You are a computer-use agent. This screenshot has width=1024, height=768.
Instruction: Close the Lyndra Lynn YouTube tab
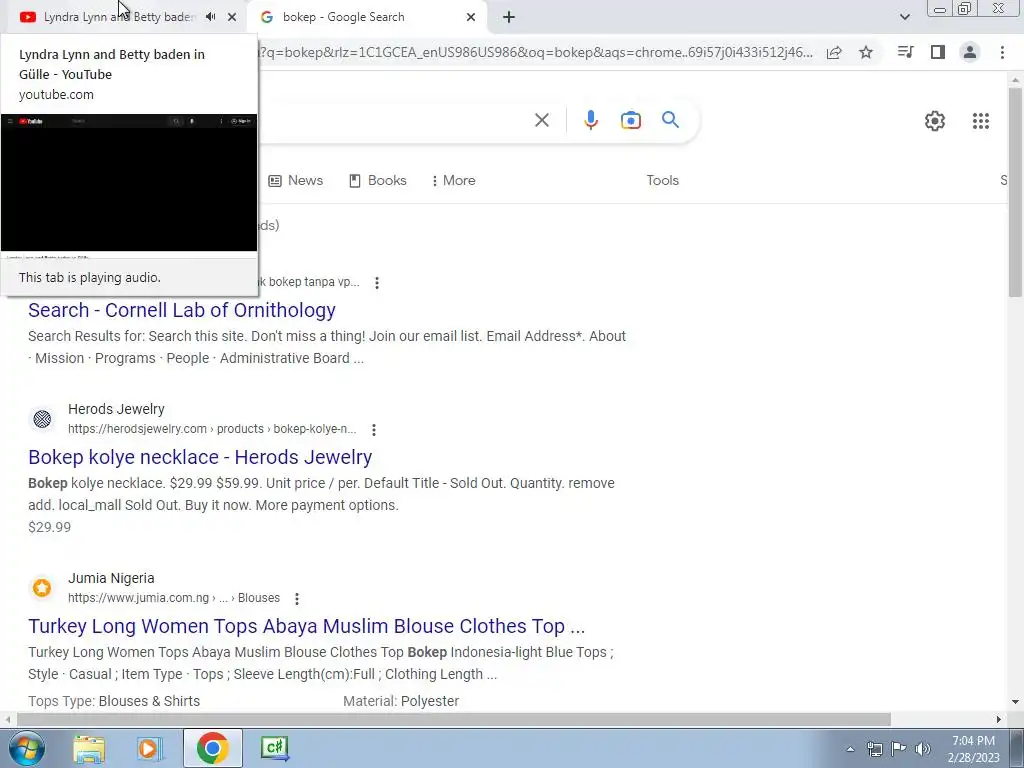point(232,17)
